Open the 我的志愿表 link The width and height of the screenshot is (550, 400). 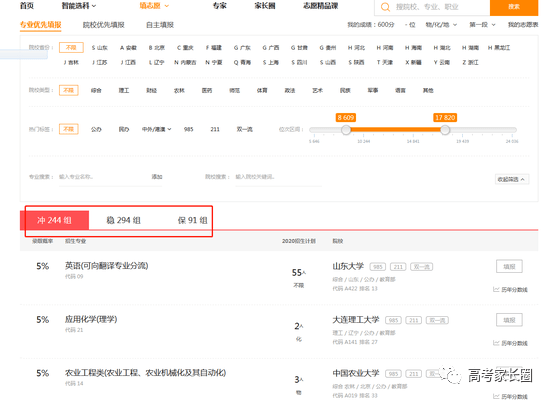point(523,25)
